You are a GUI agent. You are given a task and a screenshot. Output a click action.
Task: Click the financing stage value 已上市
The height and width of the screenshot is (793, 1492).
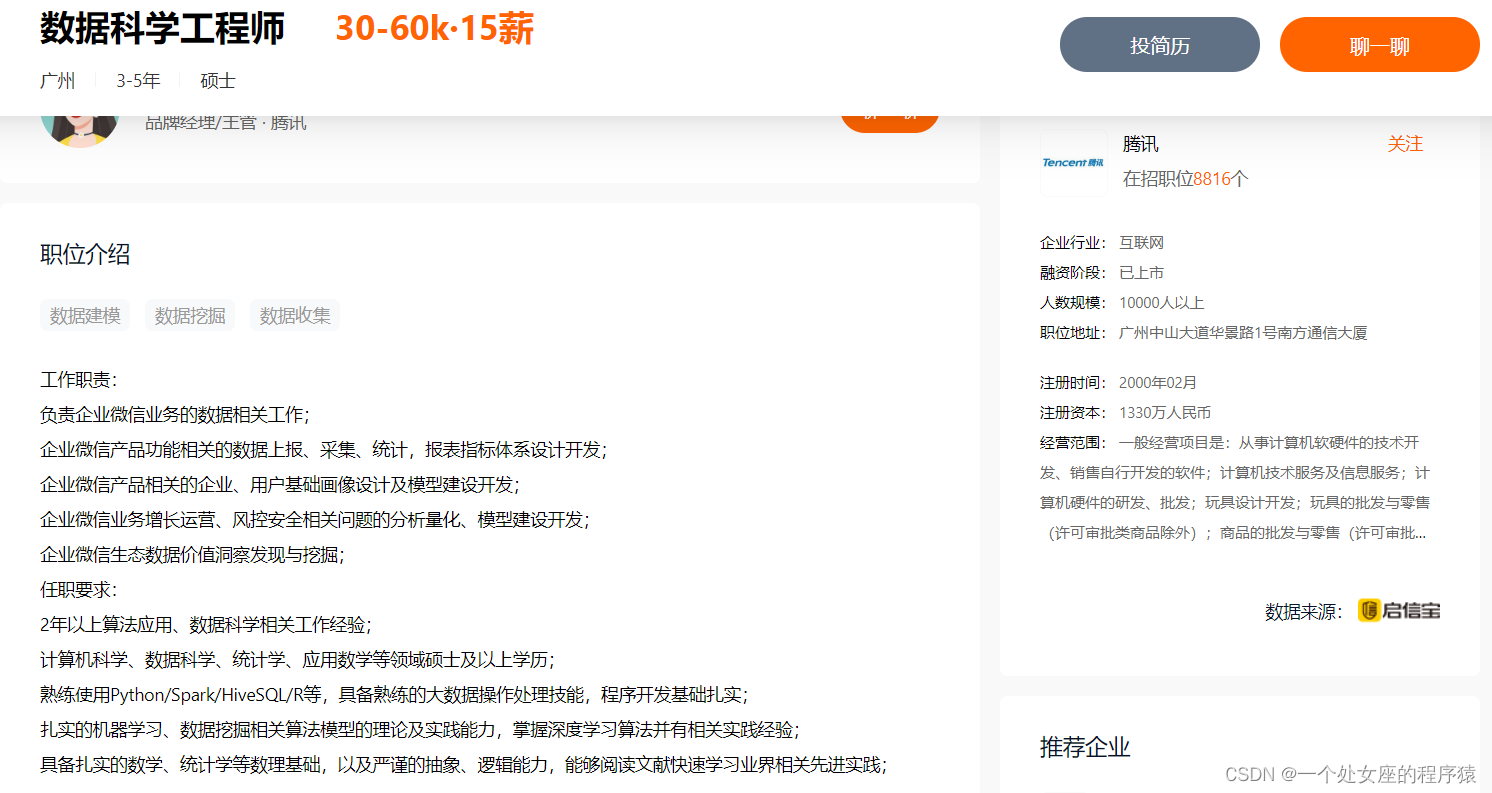(x=1141, y=273)
